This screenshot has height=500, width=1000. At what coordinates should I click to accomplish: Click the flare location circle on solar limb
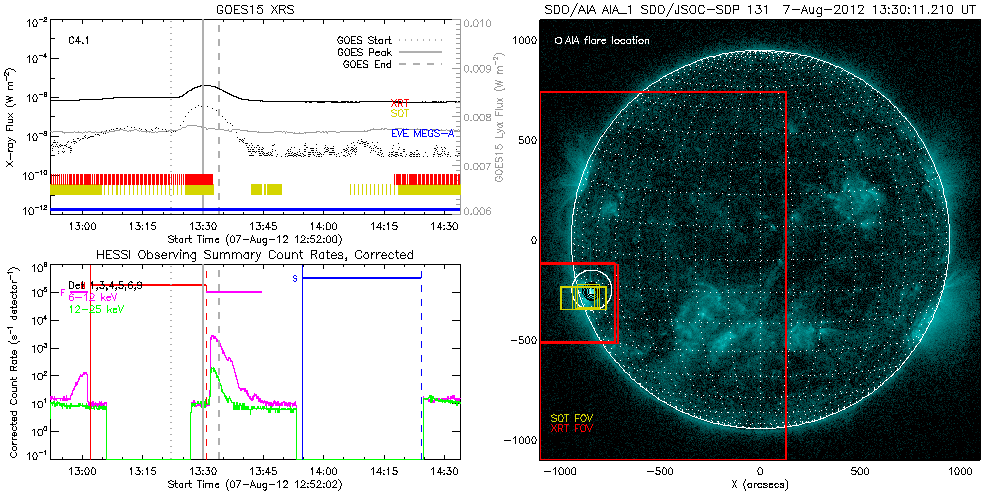tap(591, 291)
